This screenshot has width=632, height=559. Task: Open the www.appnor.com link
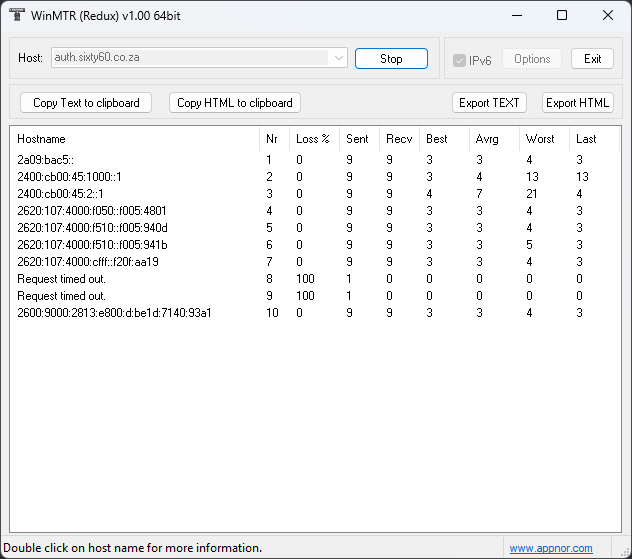[551, 548]
